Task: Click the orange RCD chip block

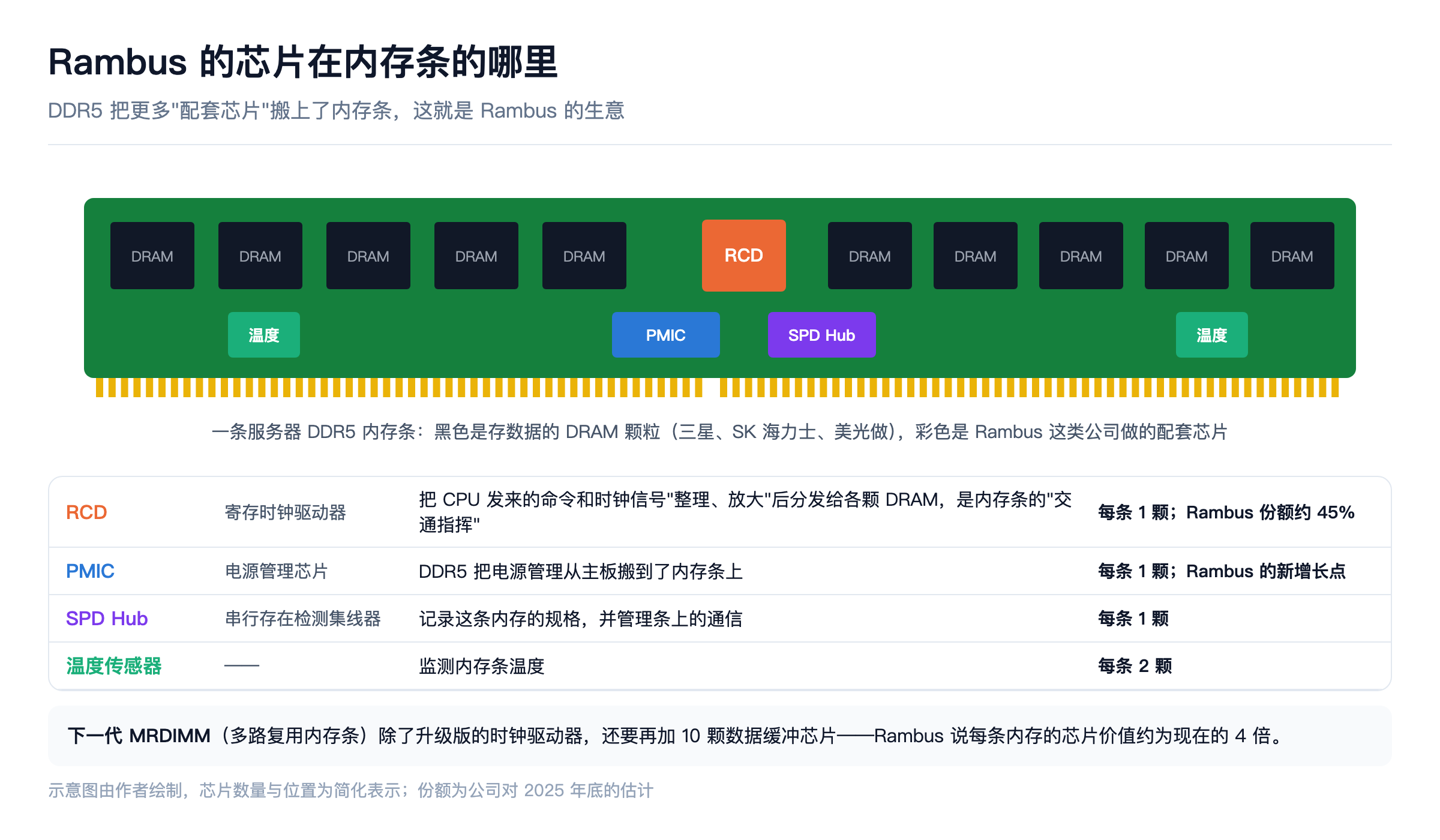Action: [743, 256]
